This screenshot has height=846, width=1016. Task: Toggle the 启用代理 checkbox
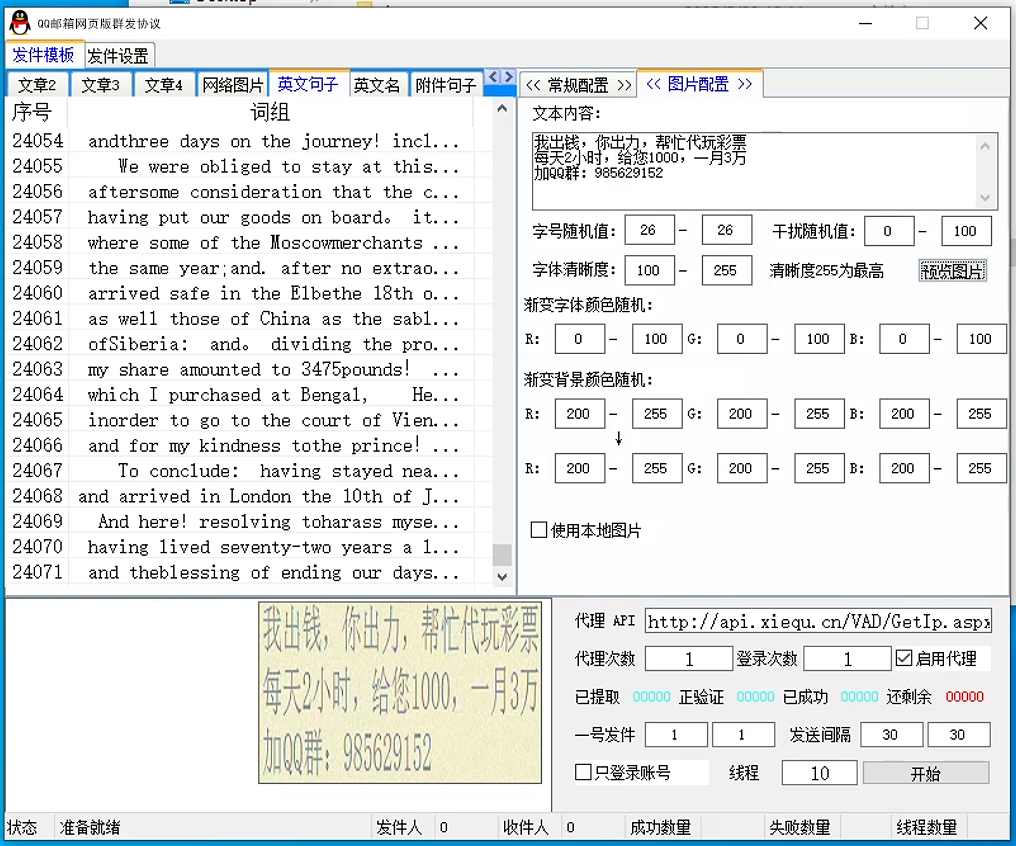[x=904, y=658]
